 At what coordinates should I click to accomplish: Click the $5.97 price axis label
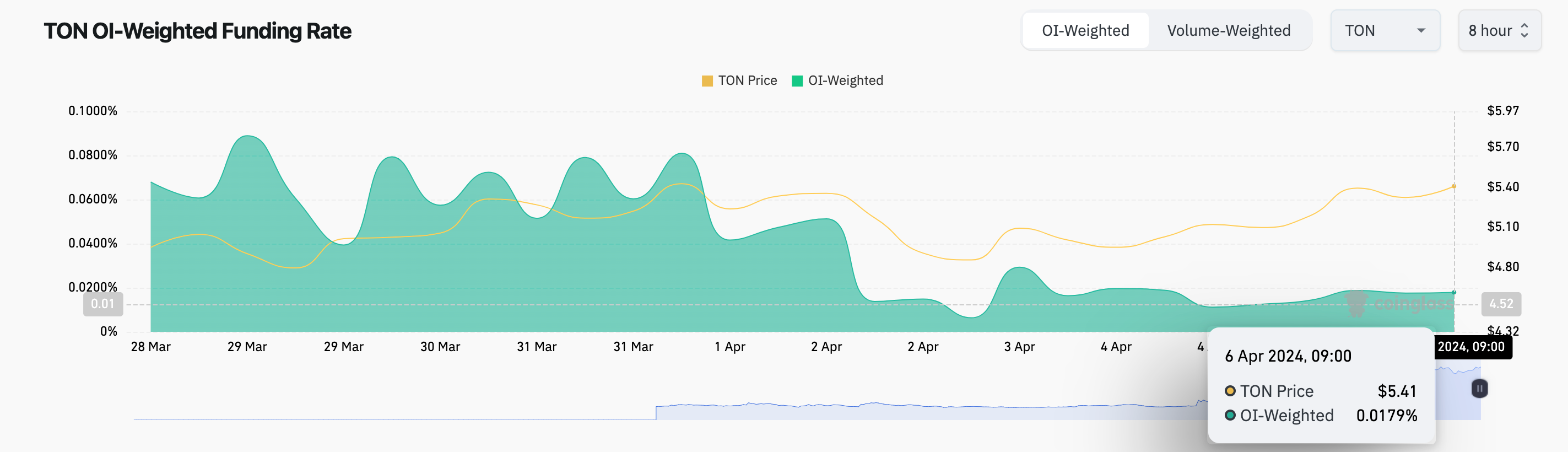coord(1503,111)
